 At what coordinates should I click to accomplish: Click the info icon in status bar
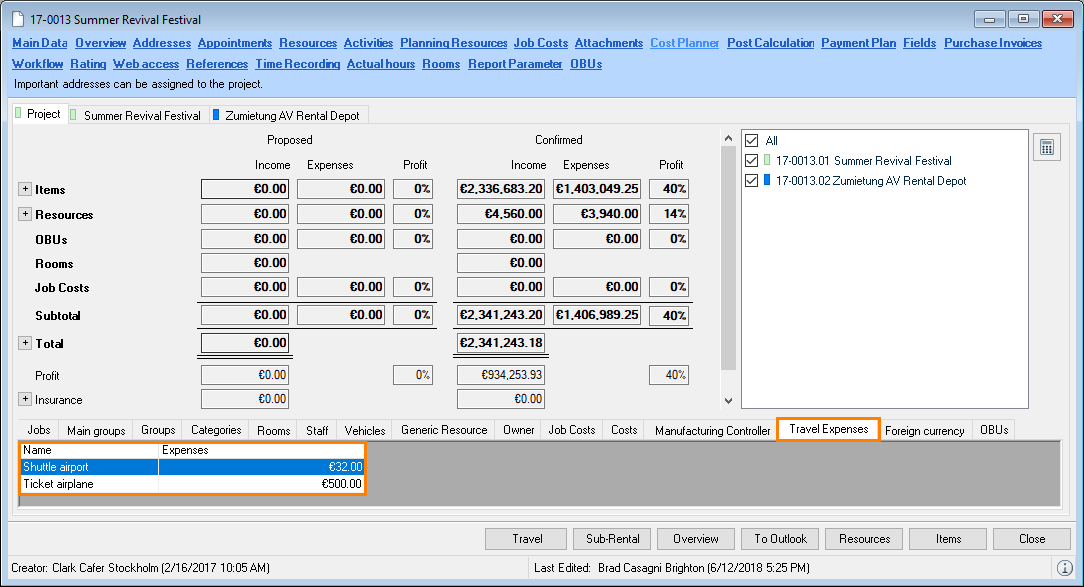(x=1065, y=568)
